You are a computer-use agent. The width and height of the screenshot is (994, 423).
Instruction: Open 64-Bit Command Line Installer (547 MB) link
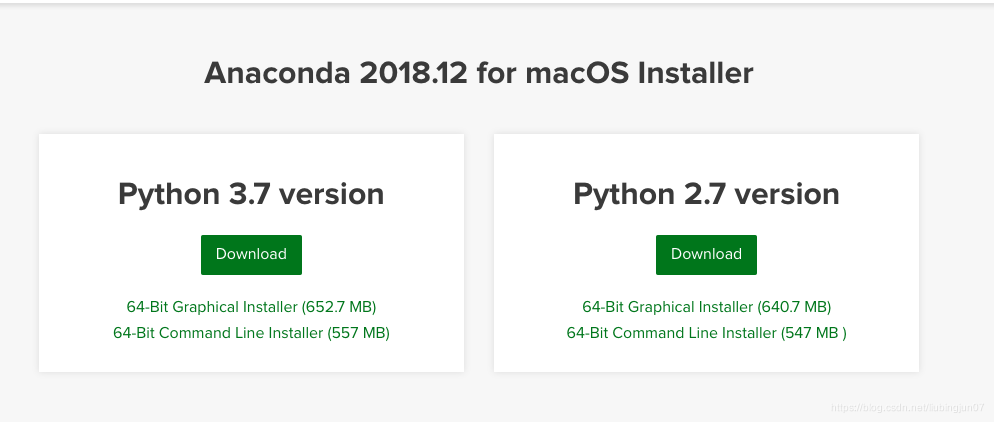click(706, 333)
